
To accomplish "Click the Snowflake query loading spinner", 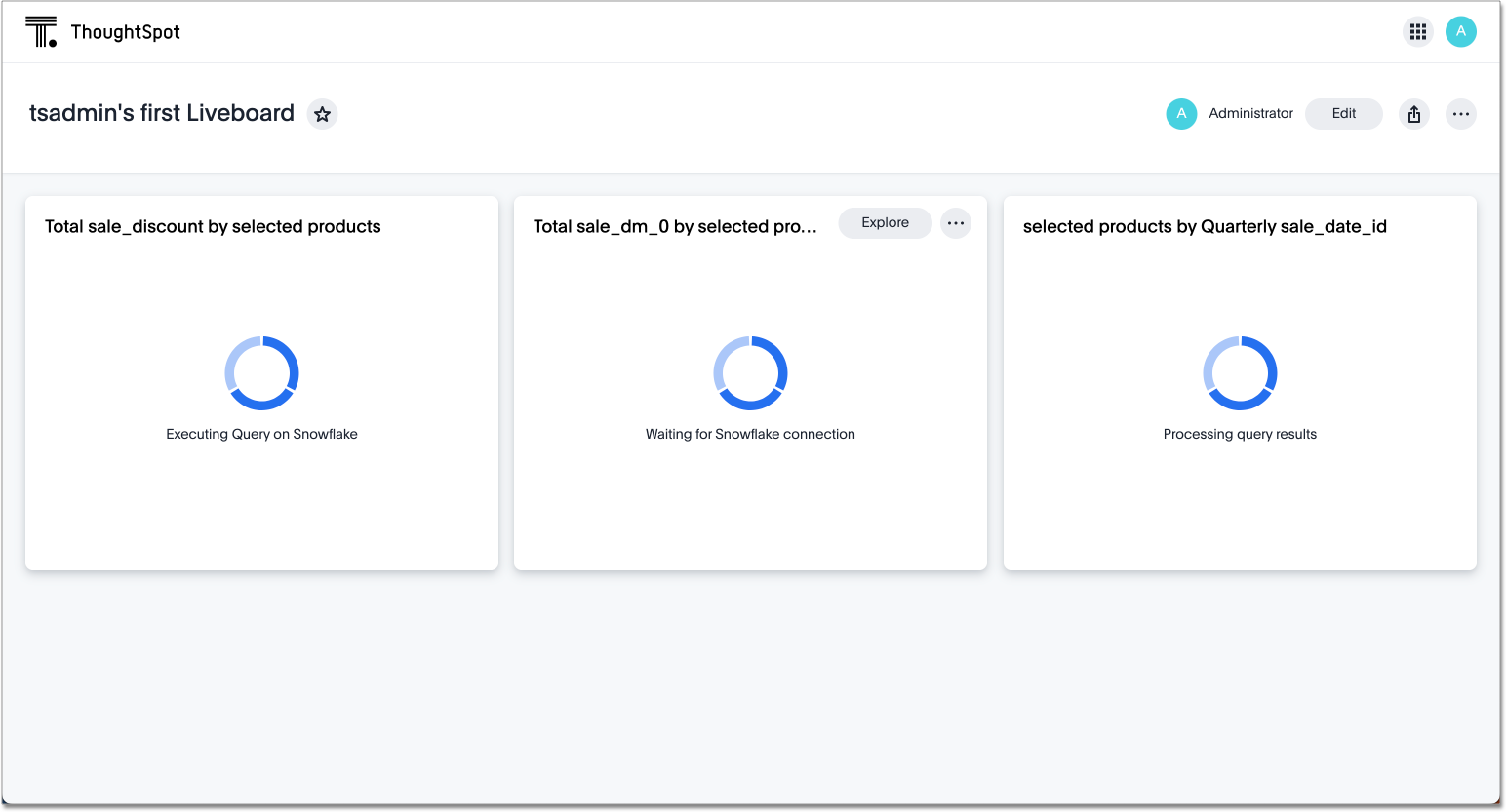I will pos(261,373).
